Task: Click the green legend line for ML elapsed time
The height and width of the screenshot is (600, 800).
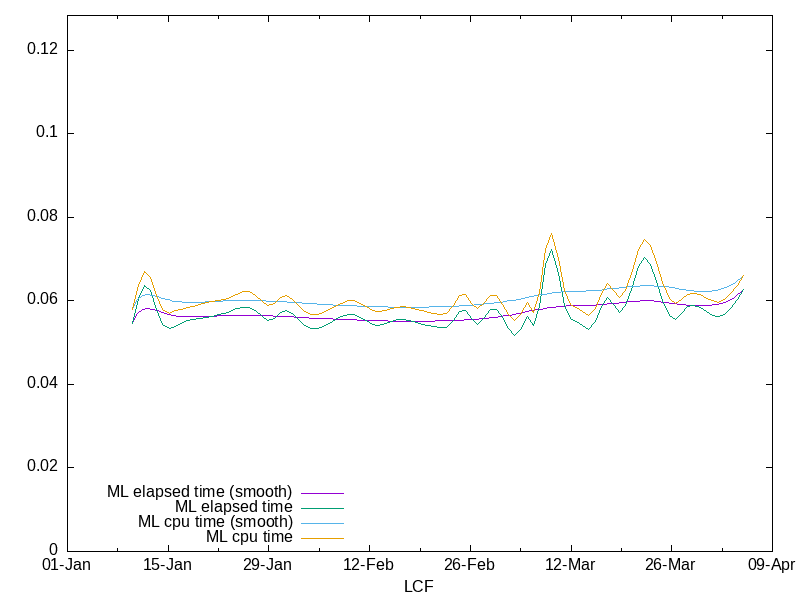Action: [x=321, y=508]
